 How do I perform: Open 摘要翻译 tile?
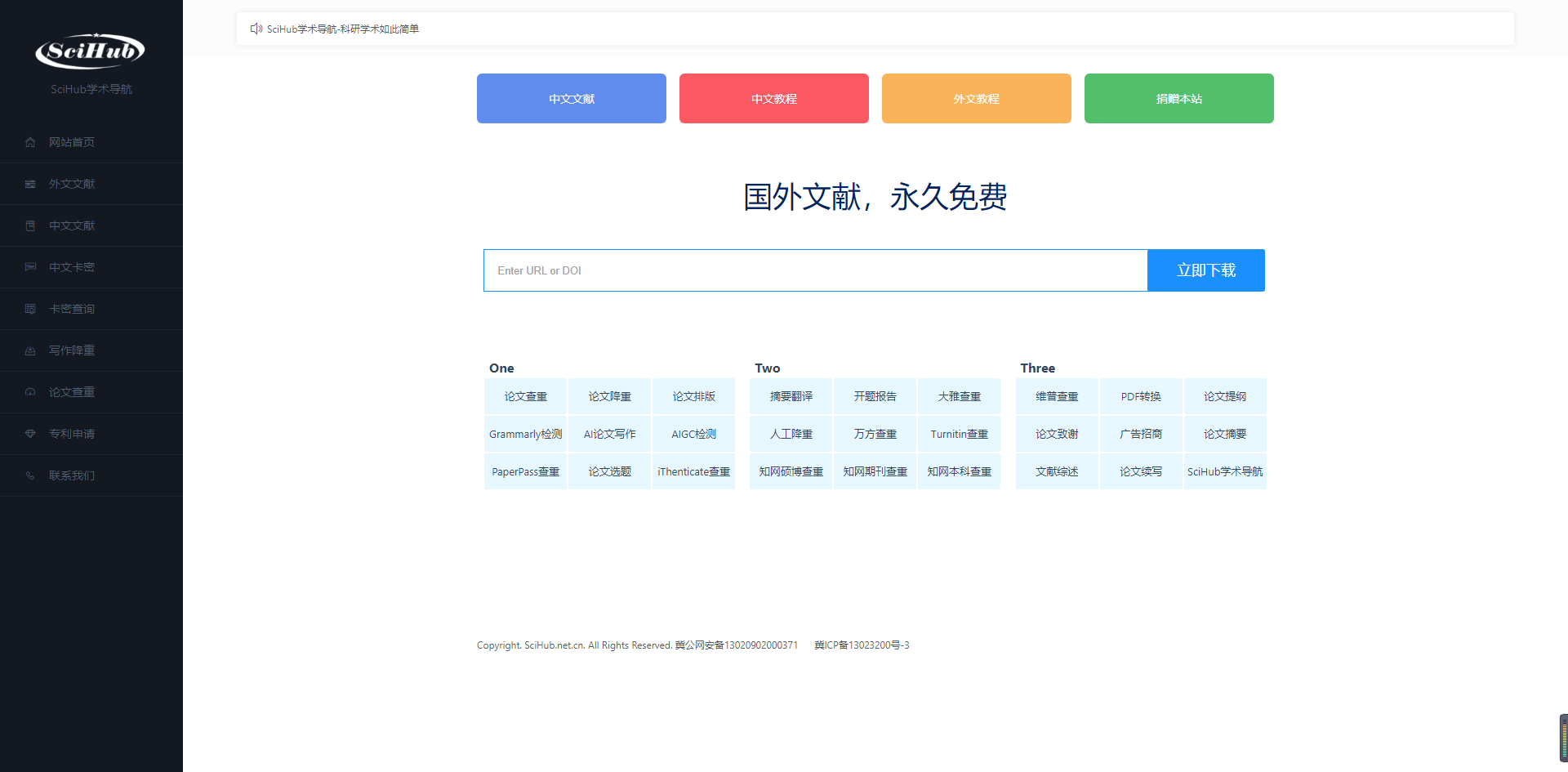coord(791,396)
